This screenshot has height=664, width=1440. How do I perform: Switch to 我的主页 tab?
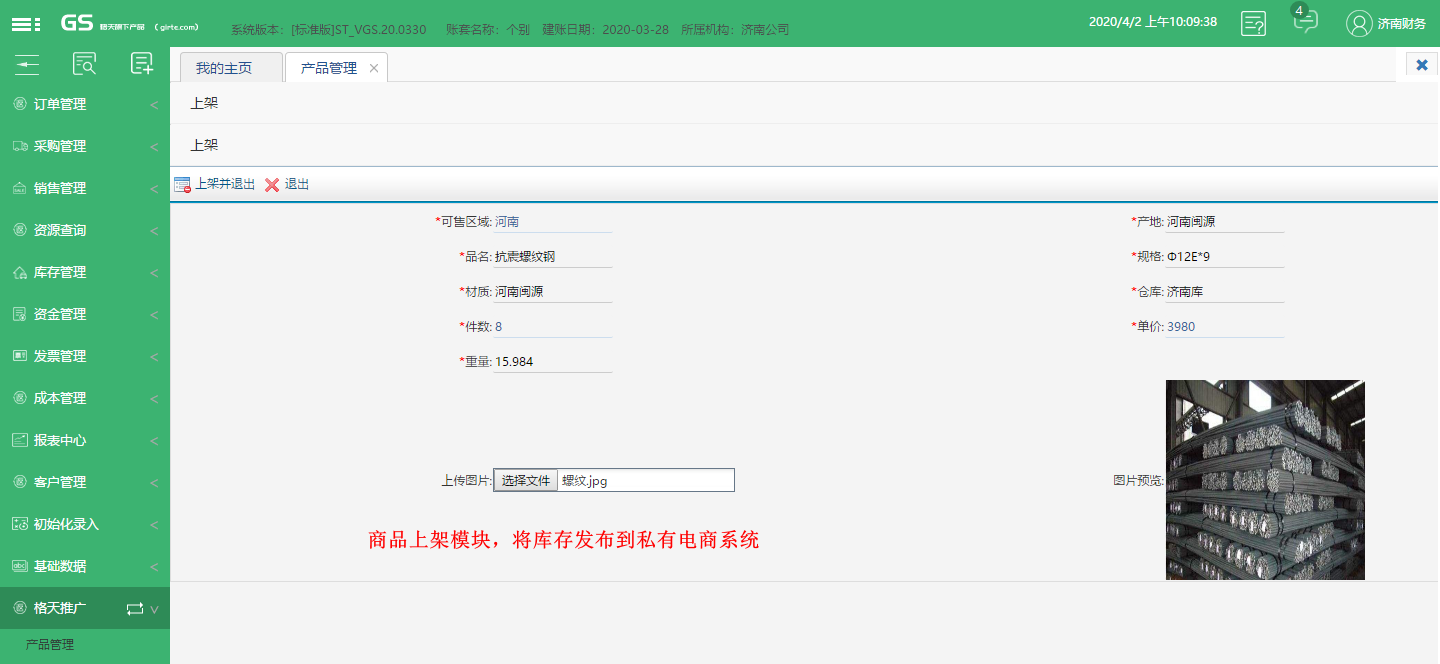231,68
